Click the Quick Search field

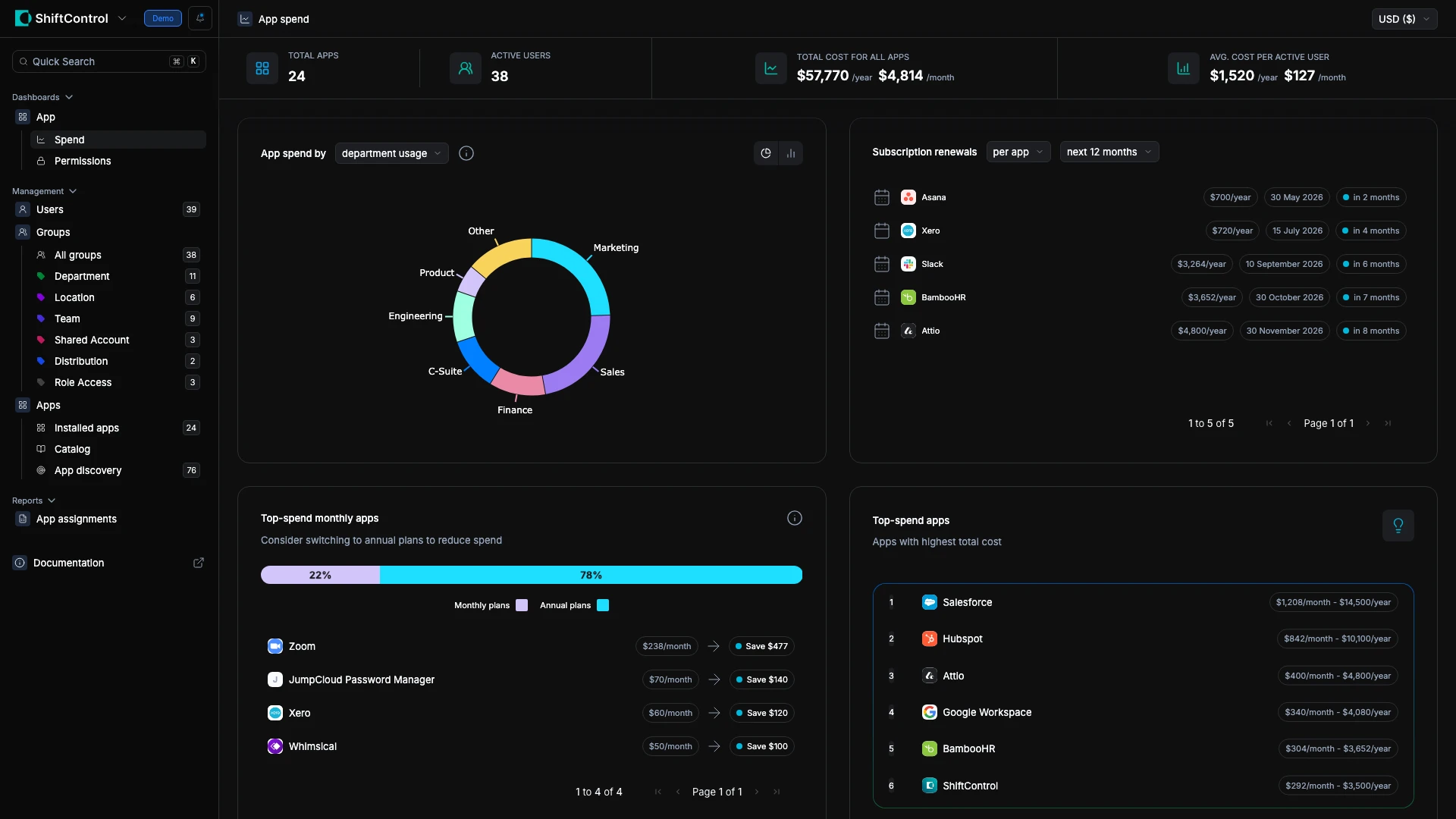pyautogui.click(x=99, y=61)
